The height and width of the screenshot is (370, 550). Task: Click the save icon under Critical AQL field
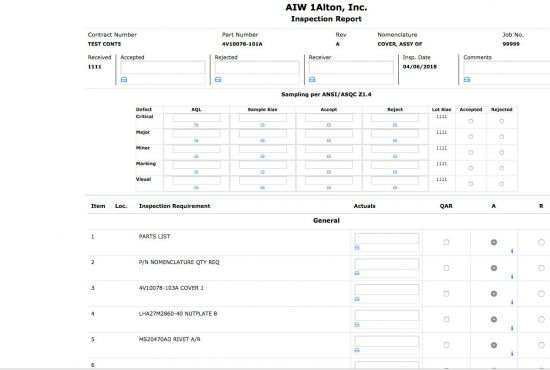tap(196, 125)
